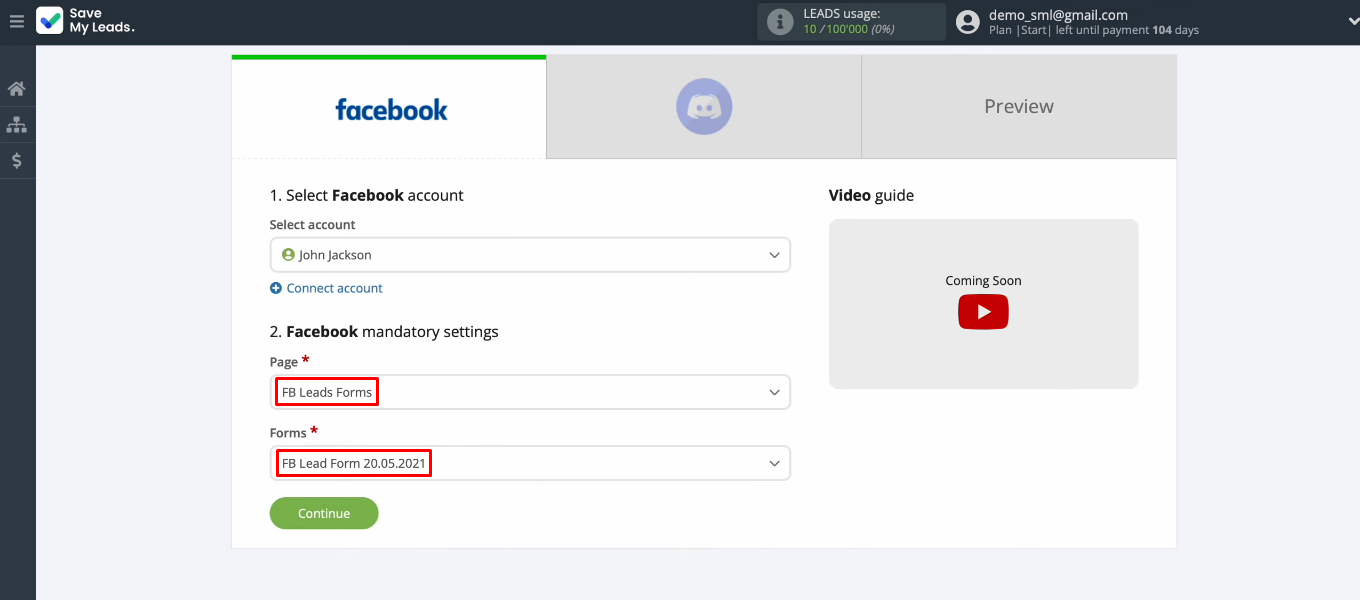Click the Save My Leads brand name
The width and height of the screenshot is (1360, 600).
point(102,21)
